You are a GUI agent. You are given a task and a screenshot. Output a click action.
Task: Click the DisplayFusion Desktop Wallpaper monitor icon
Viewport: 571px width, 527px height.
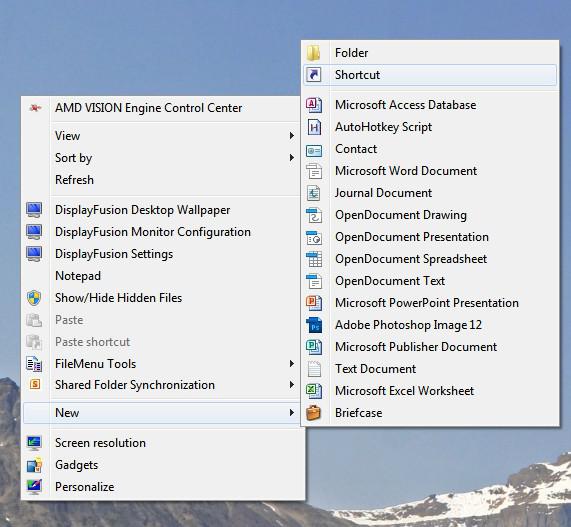tap(34, 210)
